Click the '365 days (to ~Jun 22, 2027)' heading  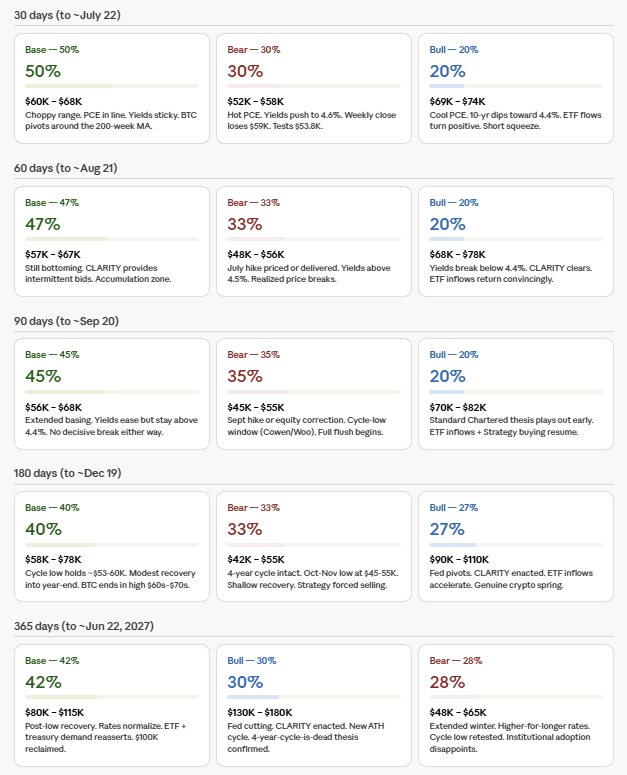(x=84, y=626)
